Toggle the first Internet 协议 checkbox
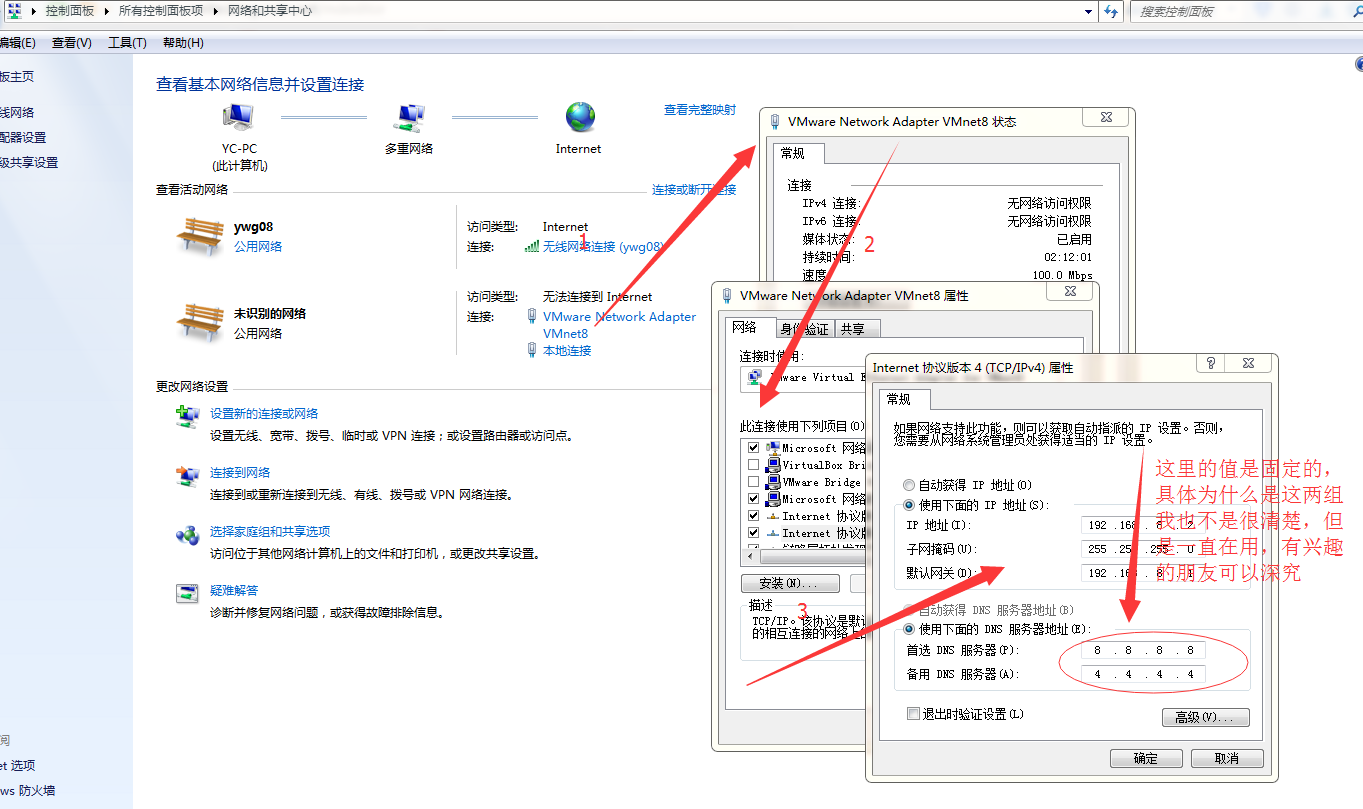1363x809 pixels. [x=754, y=516]
